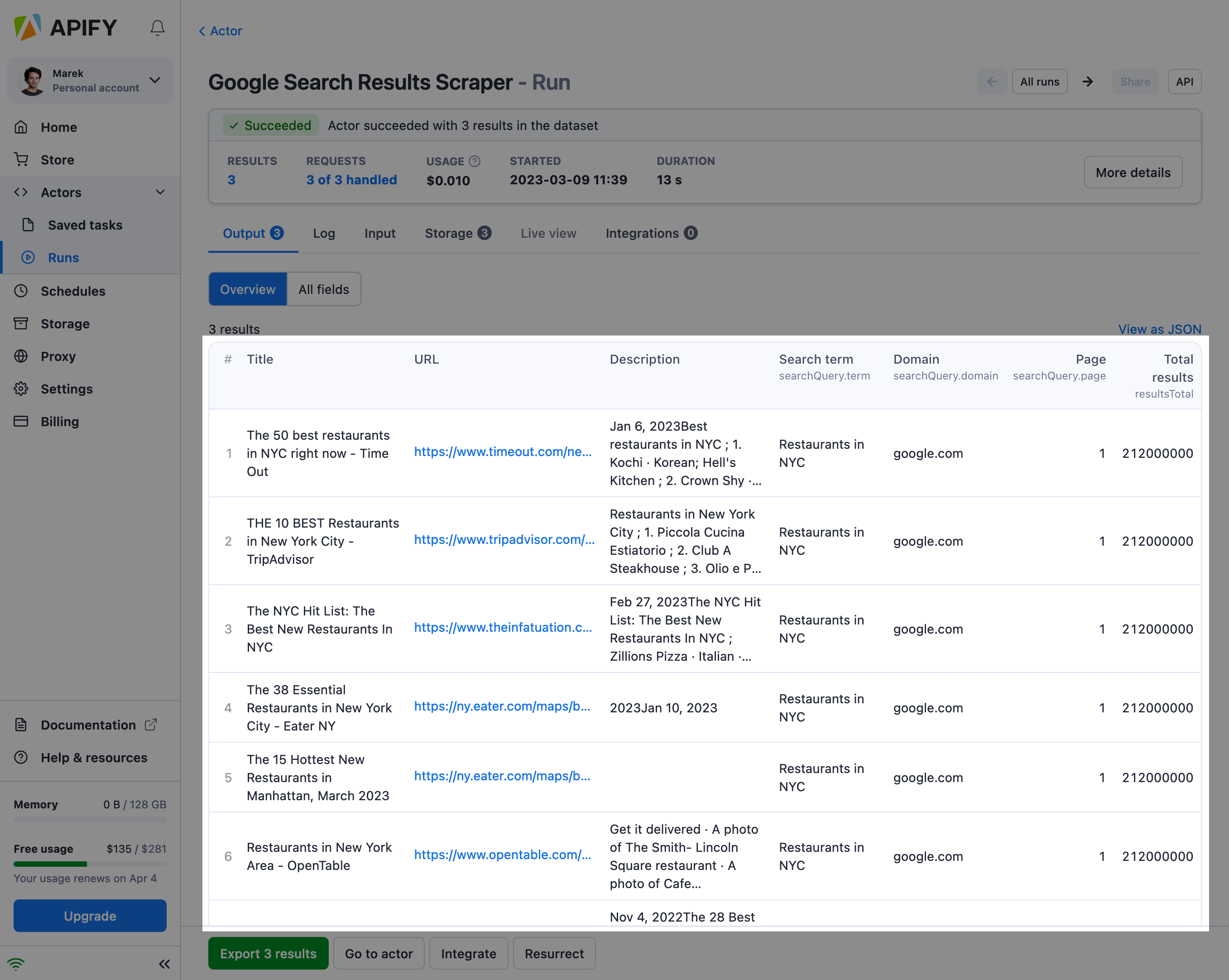
Task: Open the Store cart icon
Action: (21, 159)
